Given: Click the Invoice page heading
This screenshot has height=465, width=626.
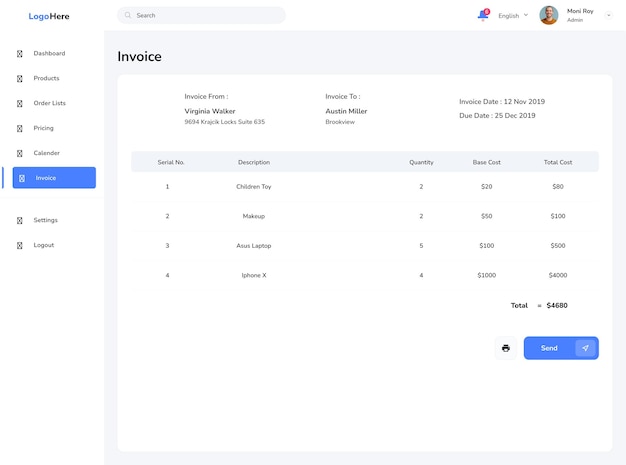Looking at the screenshot, I should [x=139, y=56].
